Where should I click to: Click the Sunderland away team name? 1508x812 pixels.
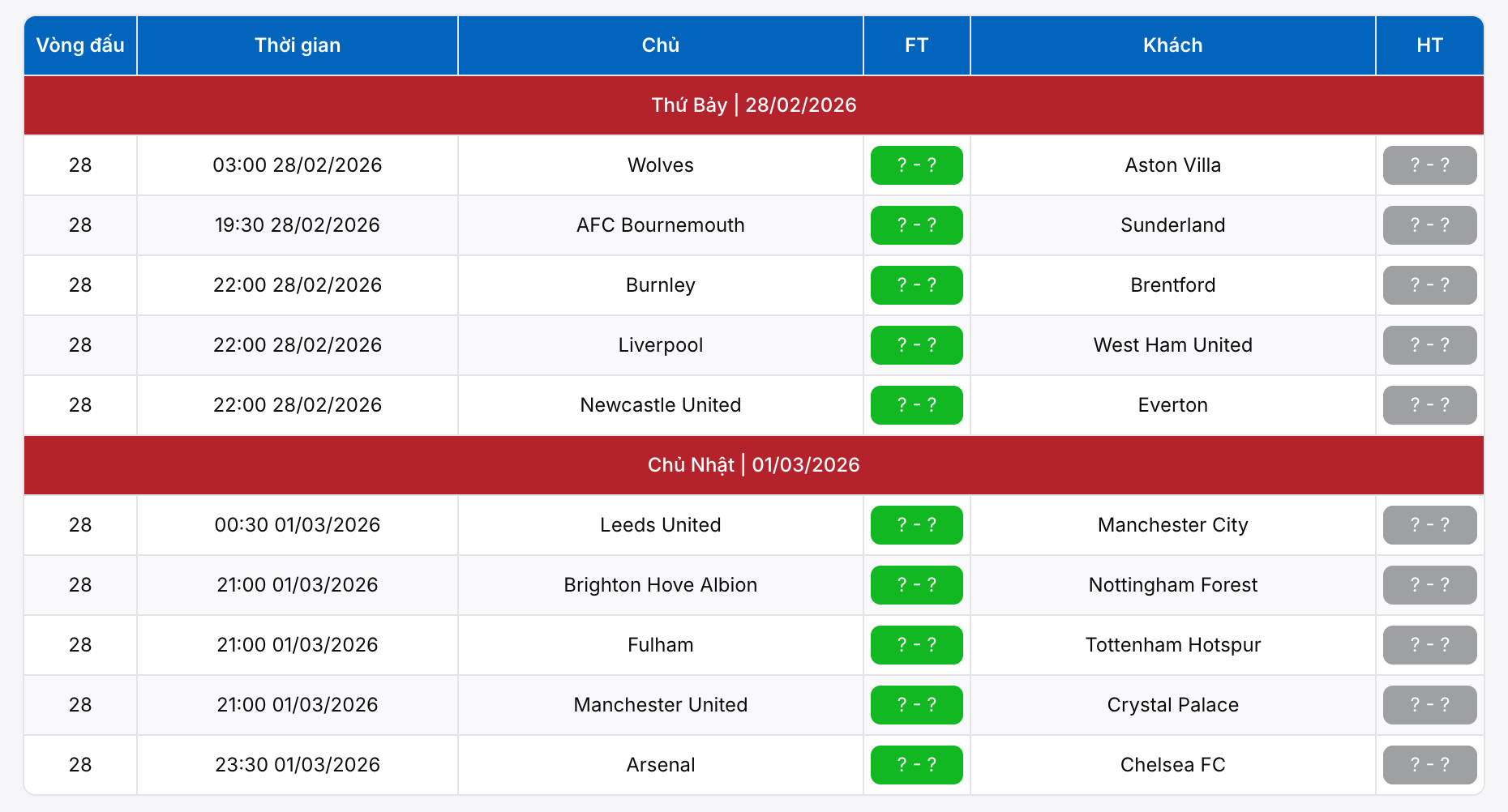(x=1172, y=225)
